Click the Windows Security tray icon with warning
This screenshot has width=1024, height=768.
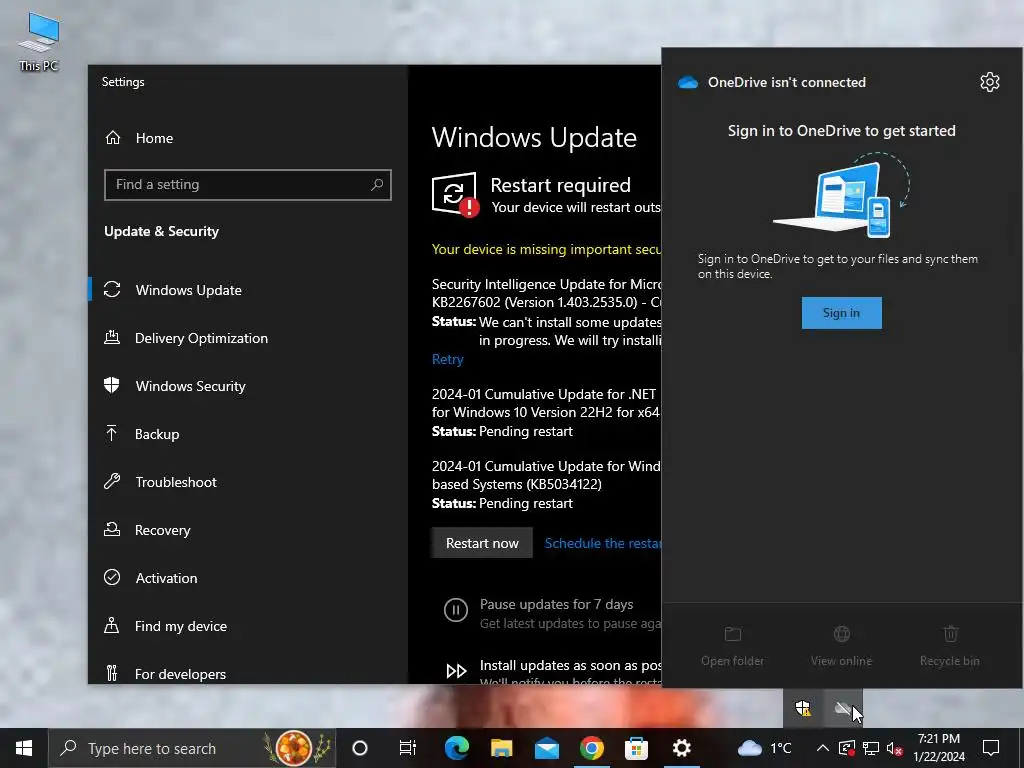click(803, 709)
